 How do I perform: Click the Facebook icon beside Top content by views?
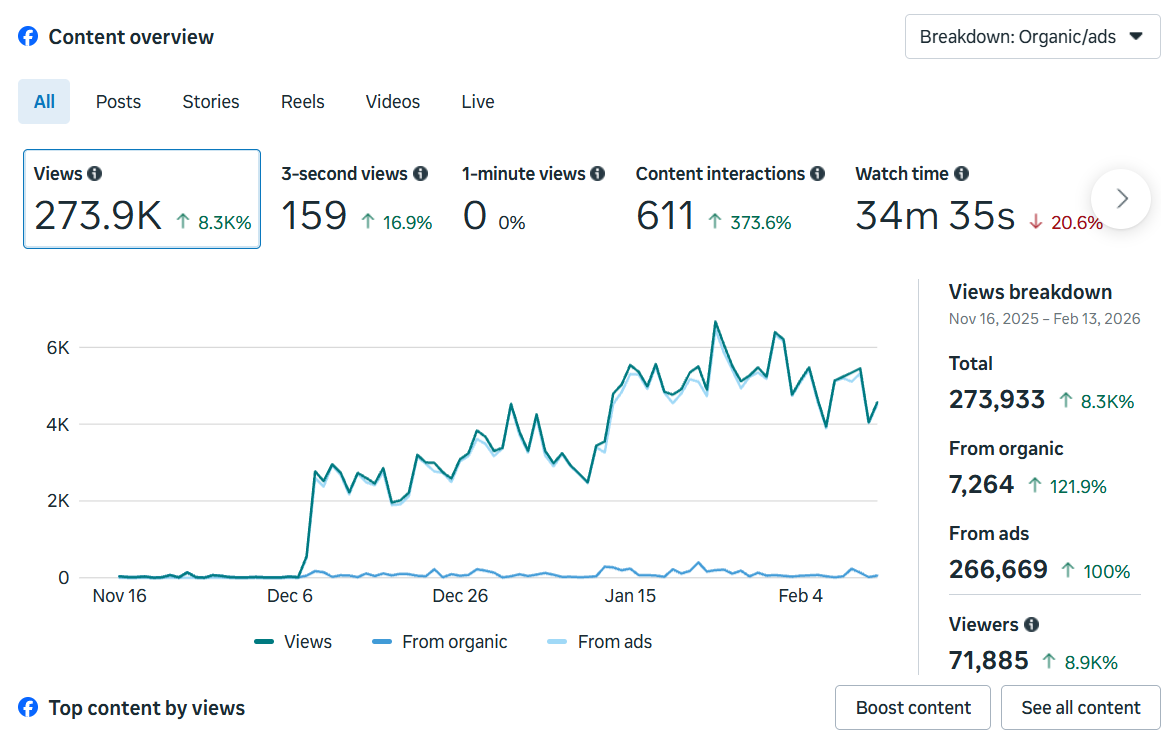point(28,707)
